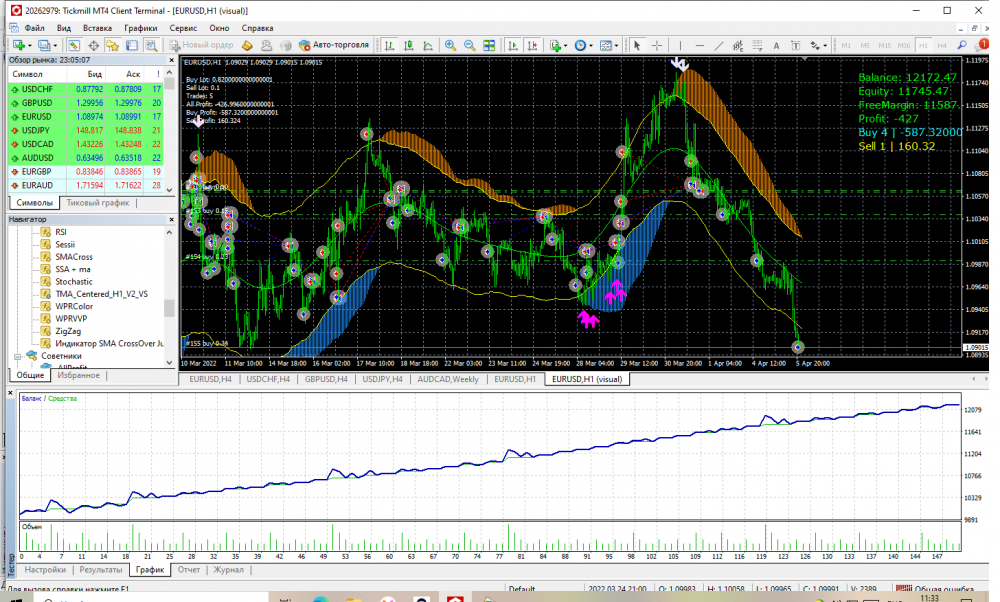Switch to the Отчет tester tab

coord(188,570)
